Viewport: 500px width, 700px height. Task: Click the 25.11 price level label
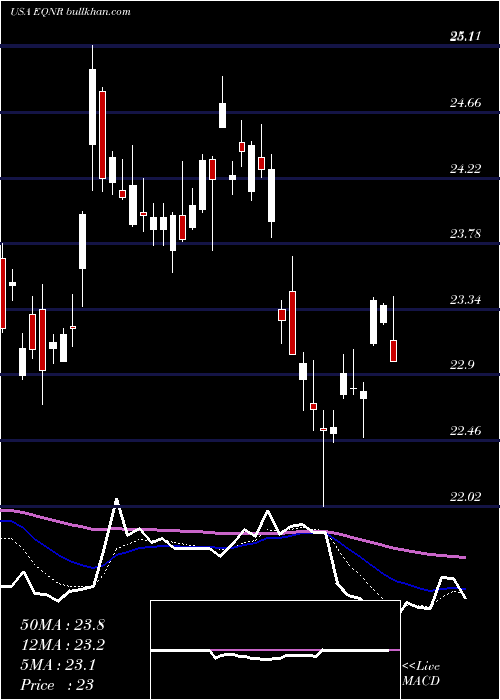[466, 36]
